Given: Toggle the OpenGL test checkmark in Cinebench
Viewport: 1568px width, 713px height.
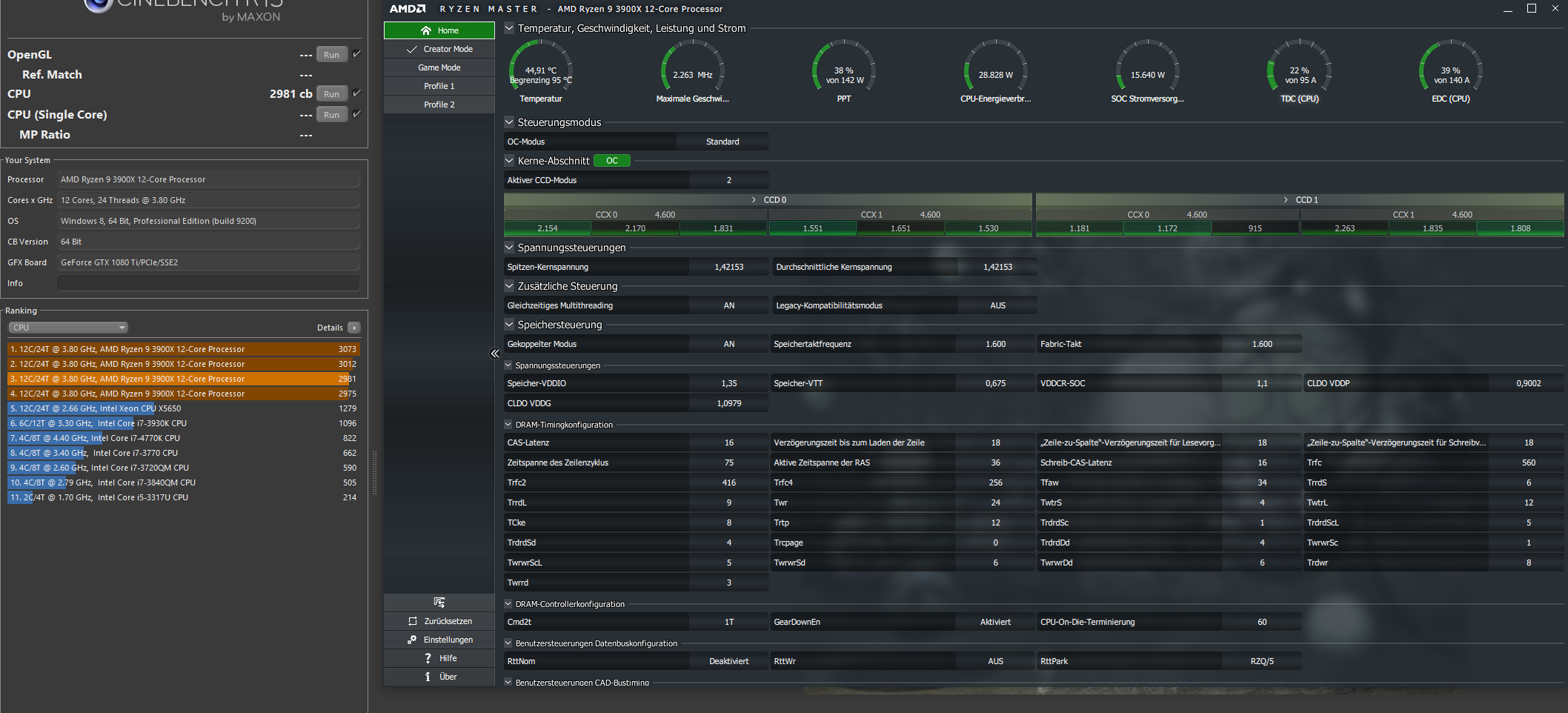Looking at the screenshot, I should (x=356, y=54).
